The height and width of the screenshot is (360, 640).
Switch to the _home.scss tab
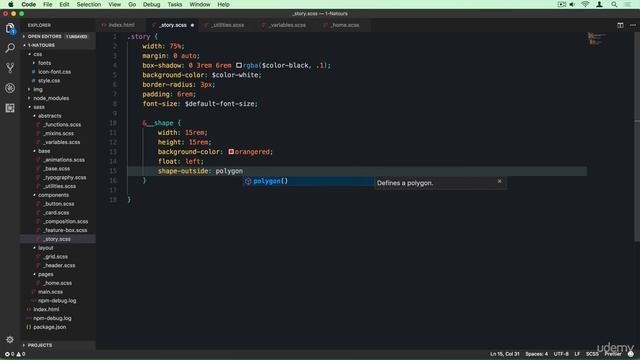click(344, 25)
